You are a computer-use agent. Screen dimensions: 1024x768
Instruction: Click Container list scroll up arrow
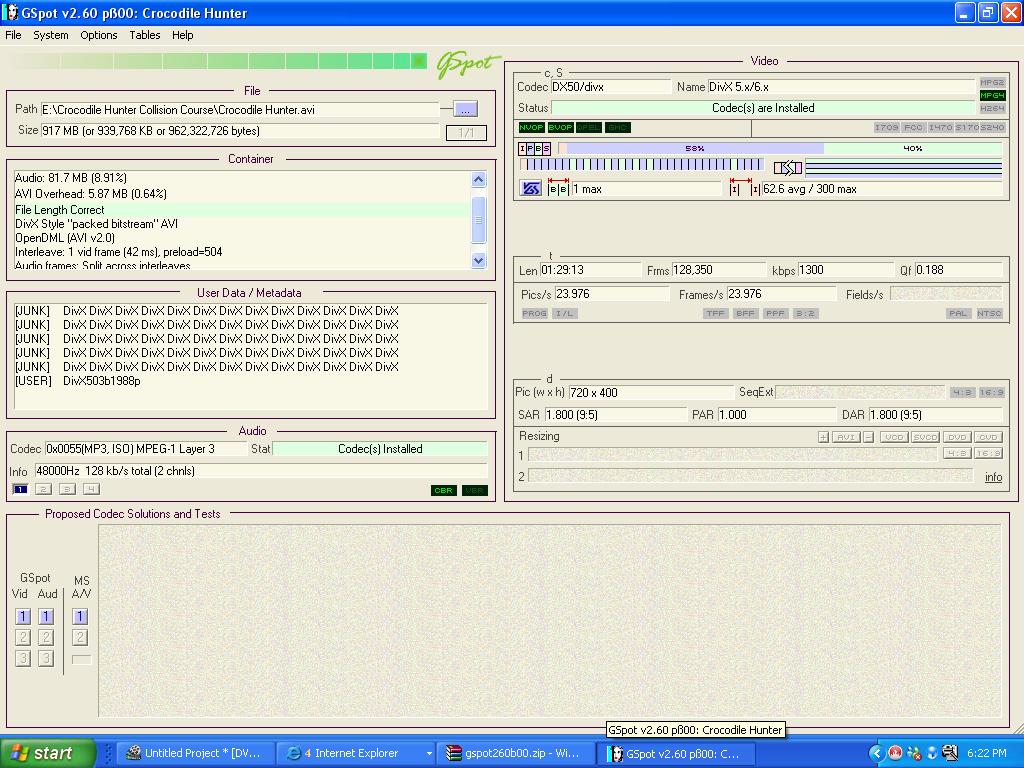478,180
